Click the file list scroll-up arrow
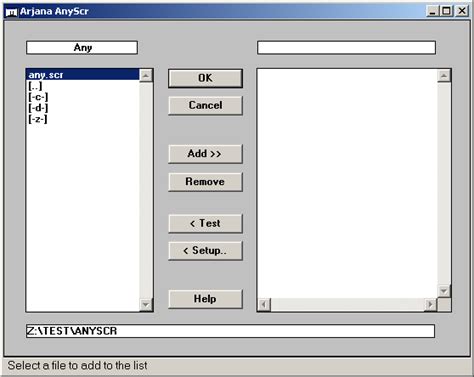This screenshot has height=377, width=474. 146,76
